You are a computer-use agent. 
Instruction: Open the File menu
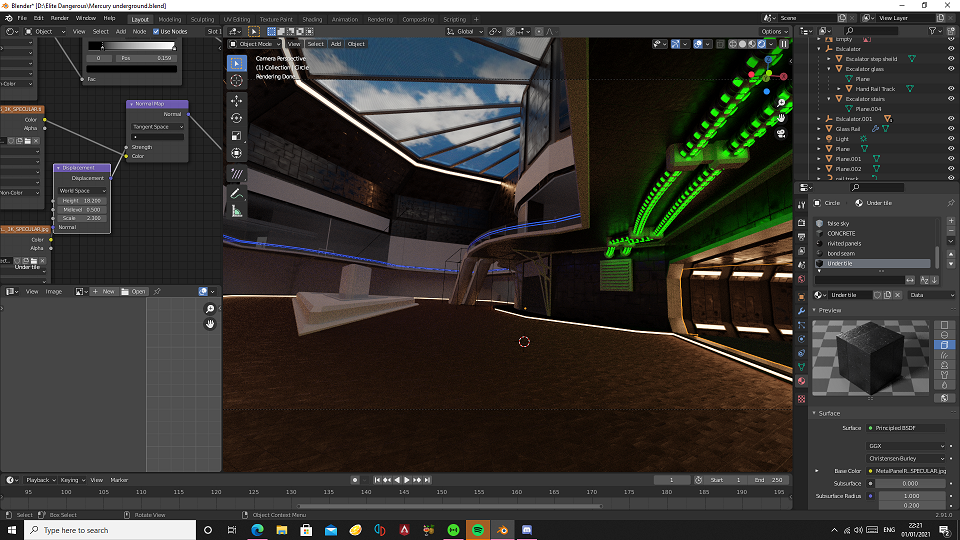(x=22, y=18)
